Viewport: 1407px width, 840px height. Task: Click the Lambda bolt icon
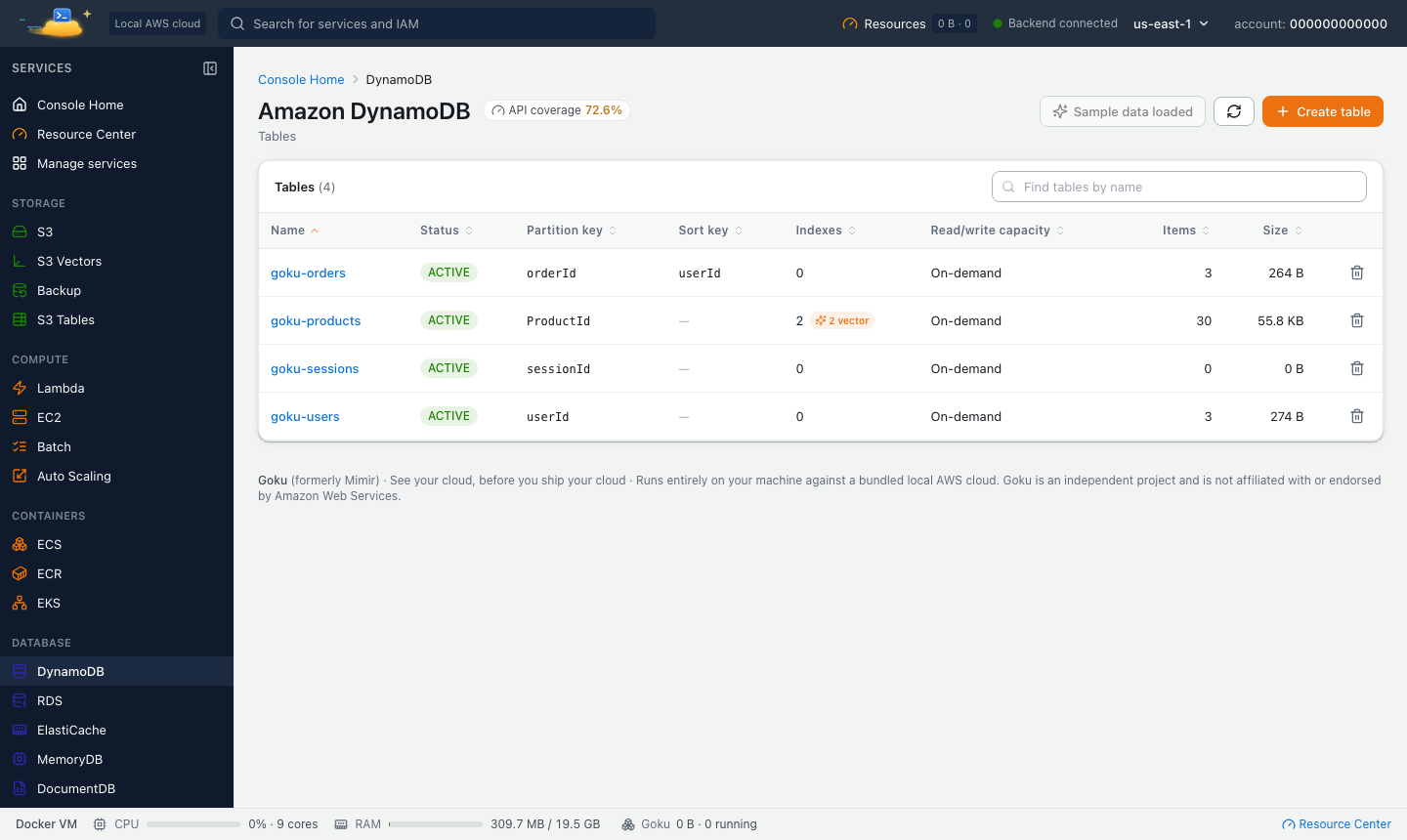coord(20,388)
